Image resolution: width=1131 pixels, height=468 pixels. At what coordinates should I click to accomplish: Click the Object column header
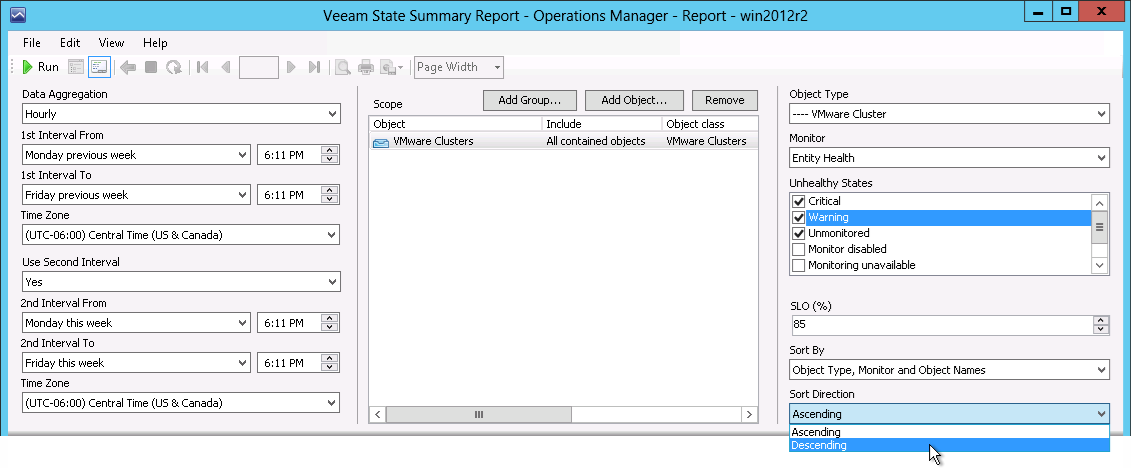tap(455, 124)
